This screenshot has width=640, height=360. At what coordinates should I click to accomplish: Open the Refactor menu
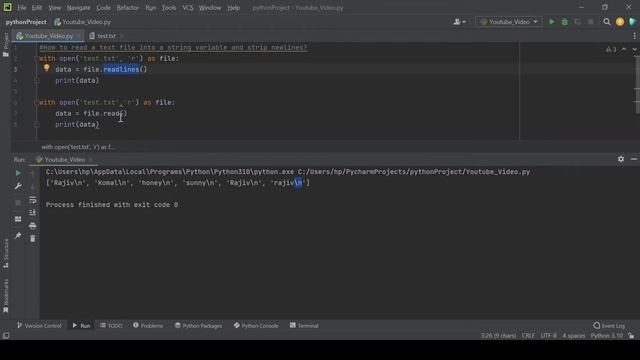click(128, 8)
